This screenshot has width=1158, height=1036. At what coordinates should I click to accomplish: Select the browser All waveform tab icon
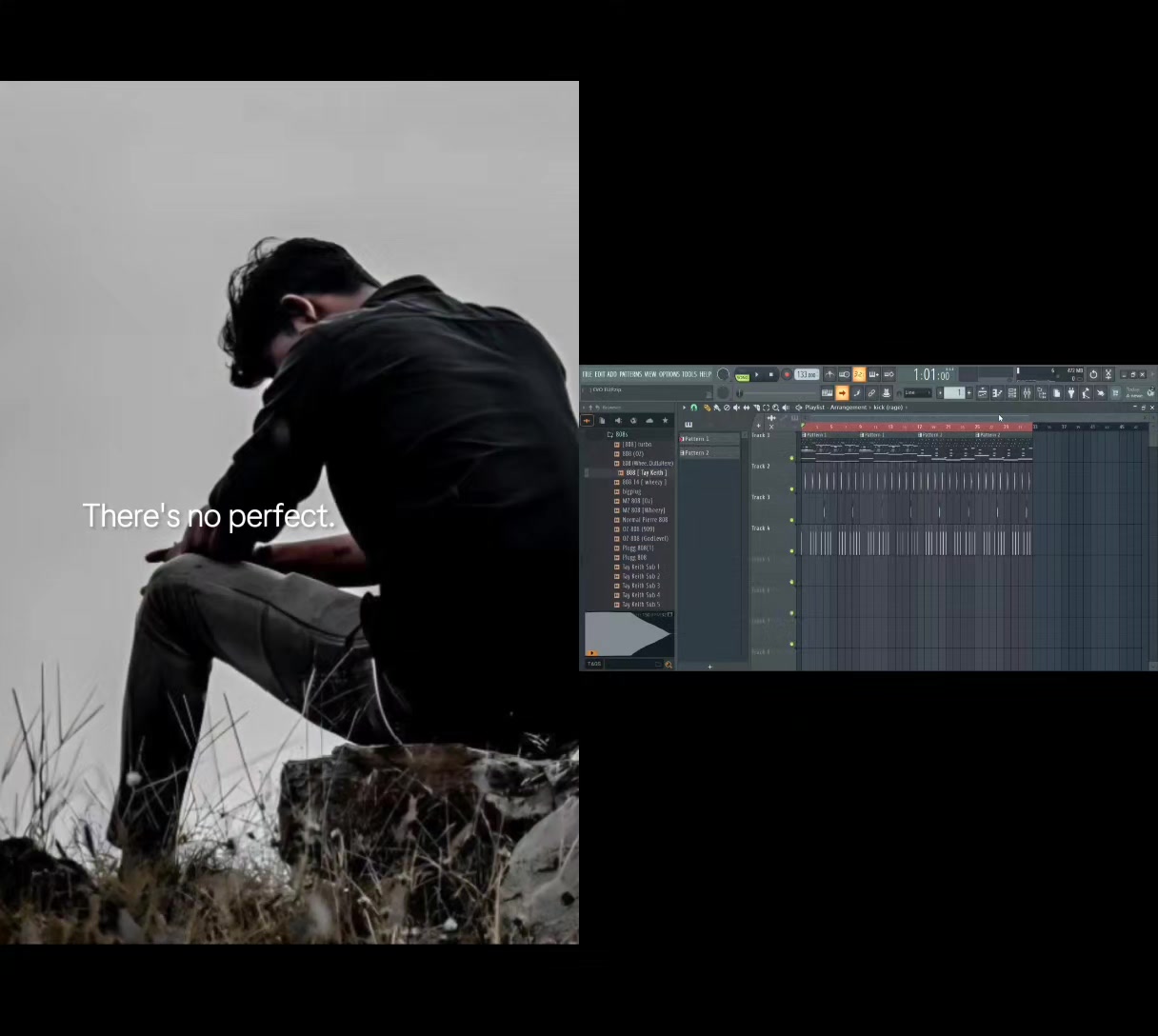(x=588, y=420)
